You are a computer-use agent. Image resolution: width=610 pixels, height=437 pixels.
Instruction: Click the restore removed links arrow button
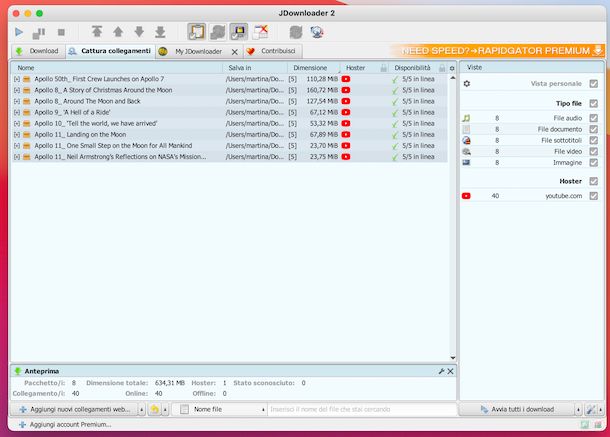coord(155,409)
